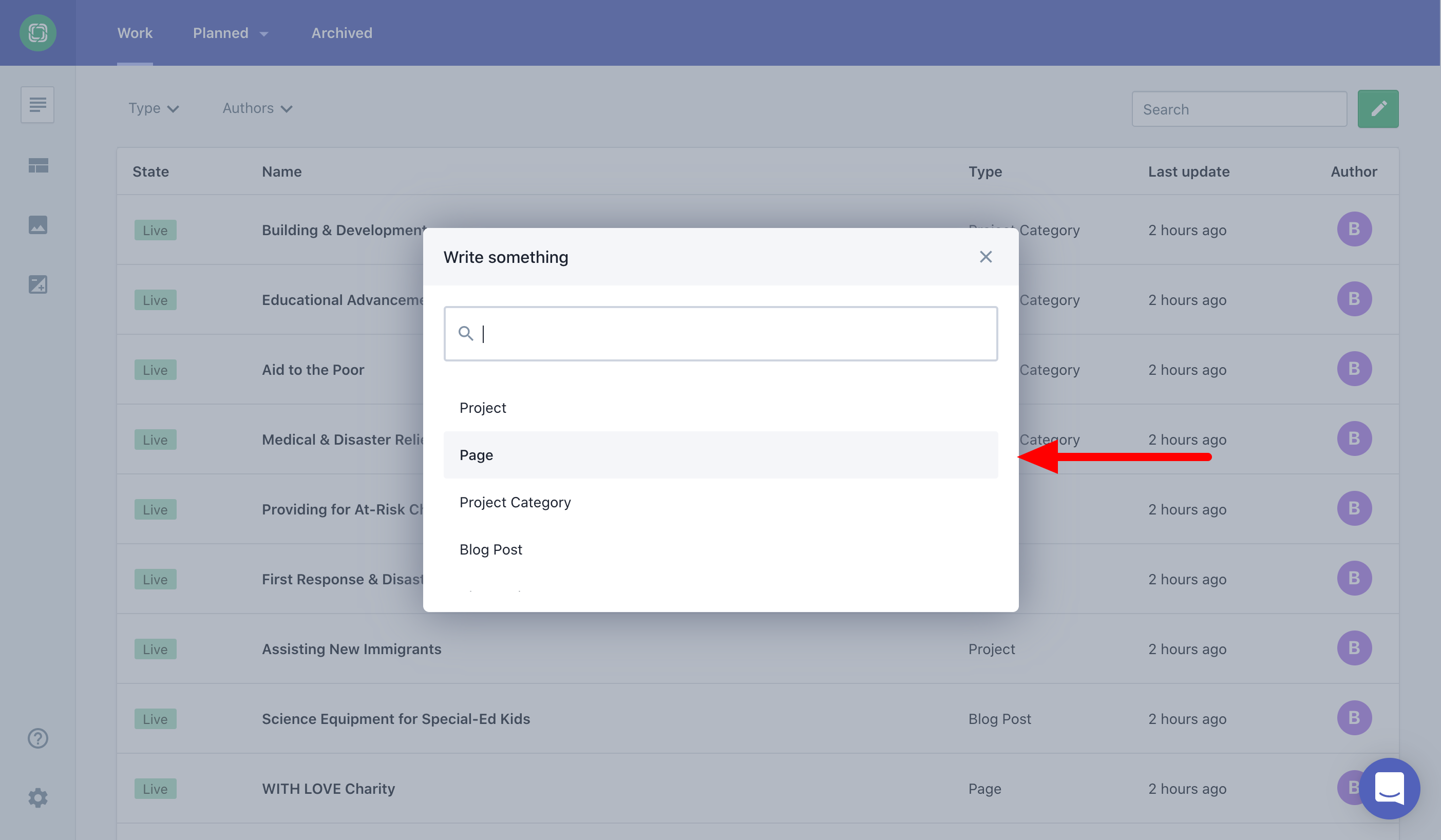
Task: Click the Last update column header
Action: click(1188, 171)
